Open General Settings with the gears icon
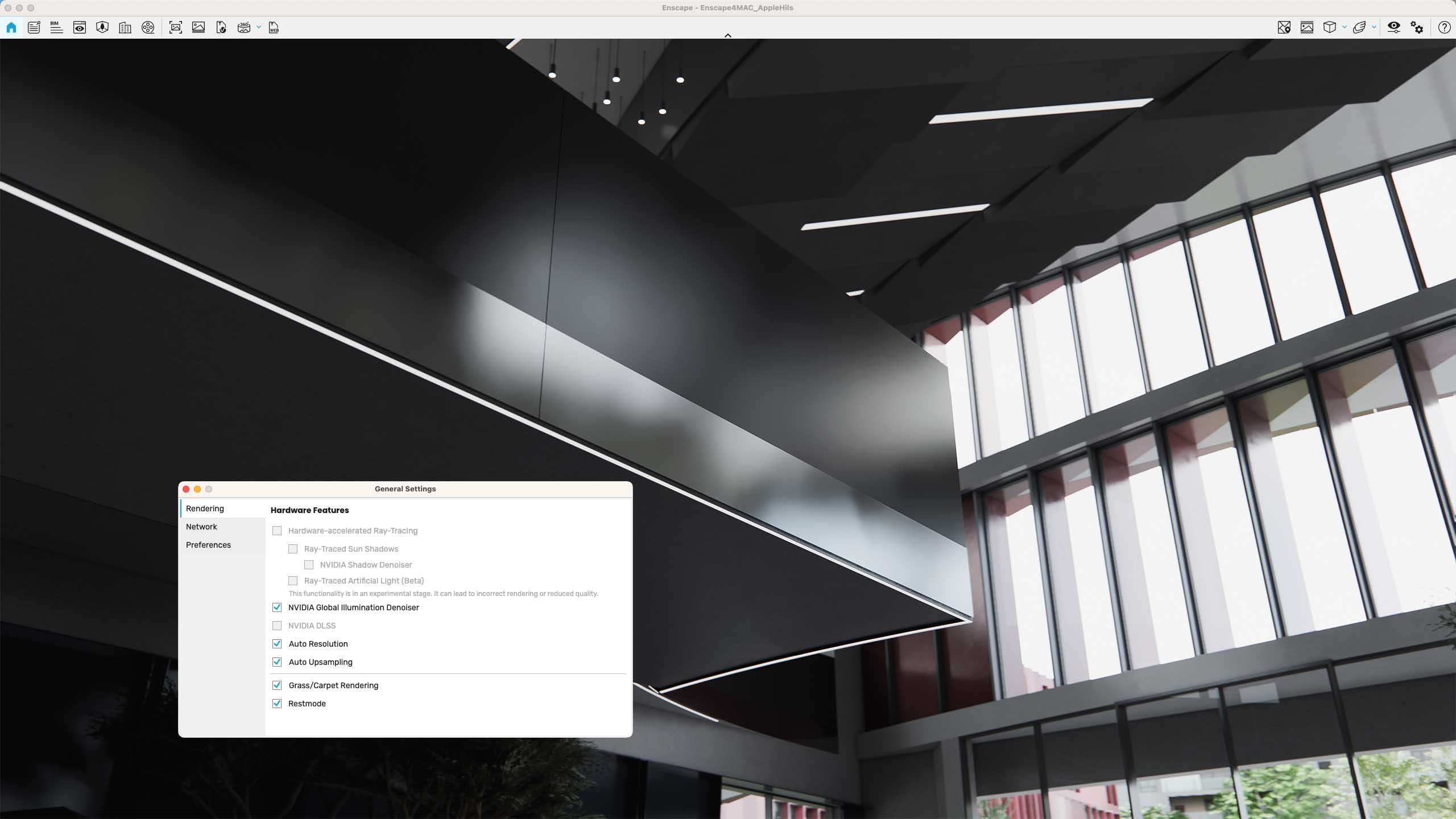Image resolution: width=1456 pixels, height=819 pixels. 1417,27
